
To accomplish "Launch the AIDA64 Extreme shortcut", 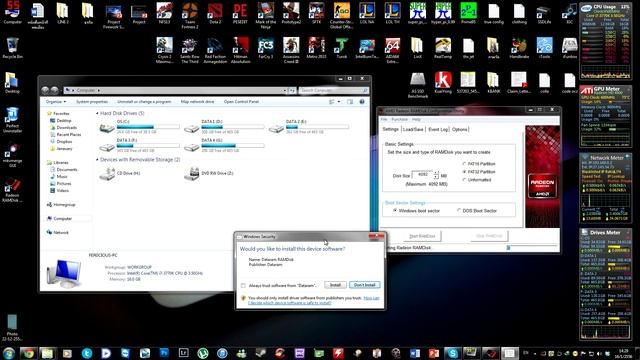I will click(x=392, y=51).
